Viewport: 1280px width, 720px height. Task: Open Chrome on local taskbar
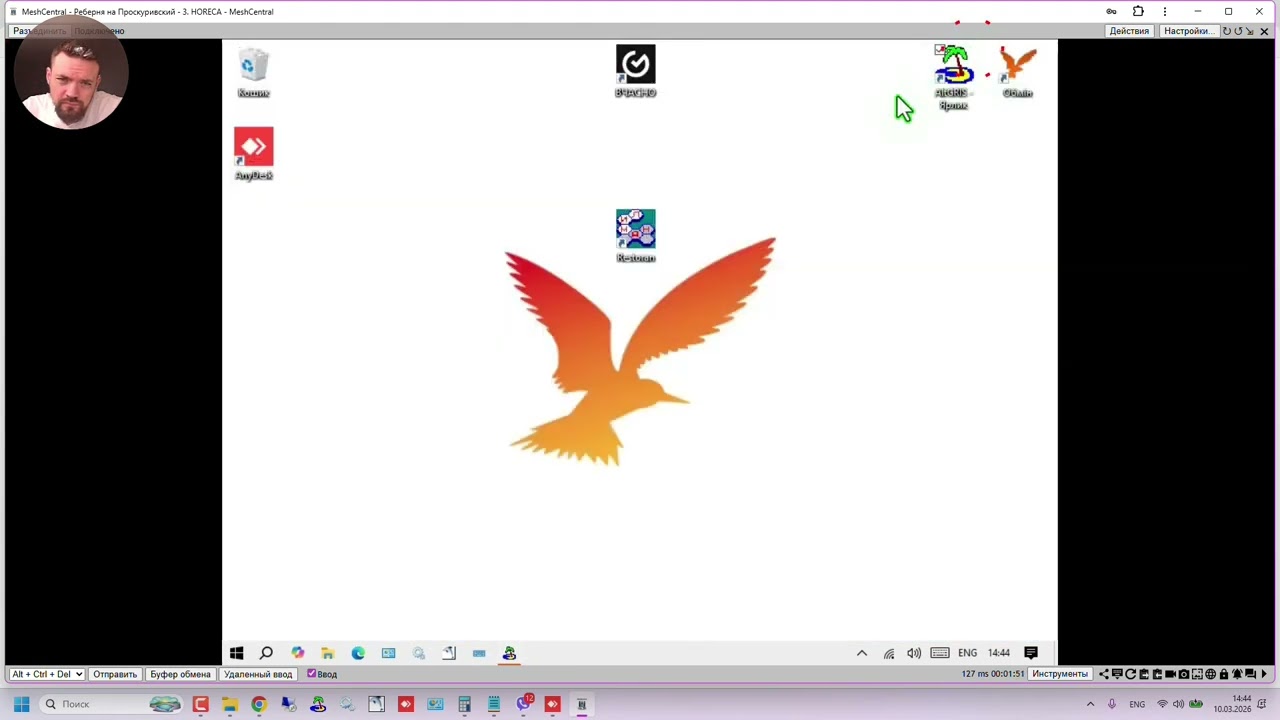click(259, 704)
